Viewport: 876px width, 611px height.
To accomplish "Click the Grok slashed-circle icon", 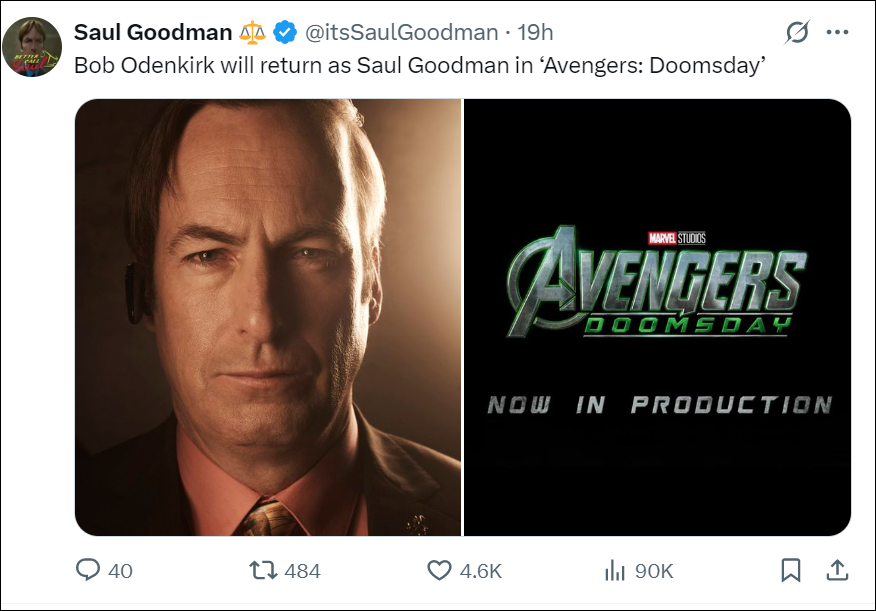I will 797,33.
